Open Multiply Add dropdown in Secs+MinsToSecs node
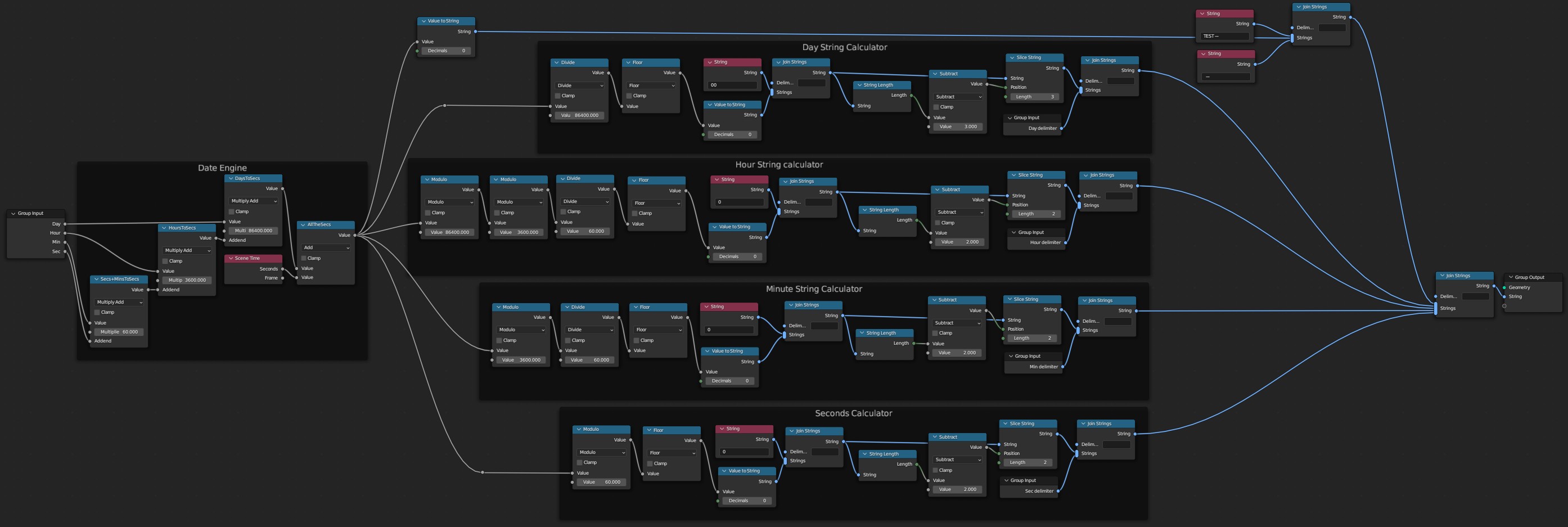1568x527 pixels. click(119, 303)
